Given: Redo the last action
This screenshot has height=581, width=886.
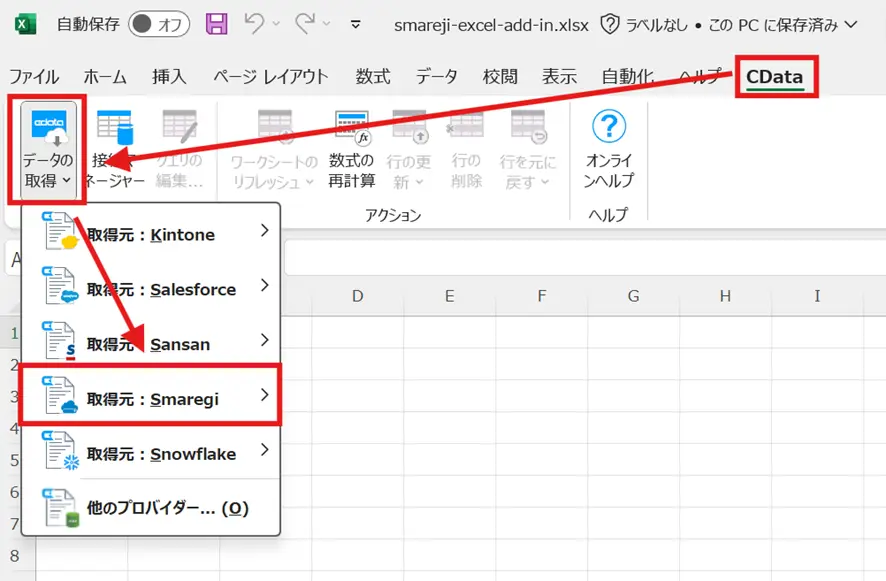Looking at the screenshot, I should tap(305, 24).
